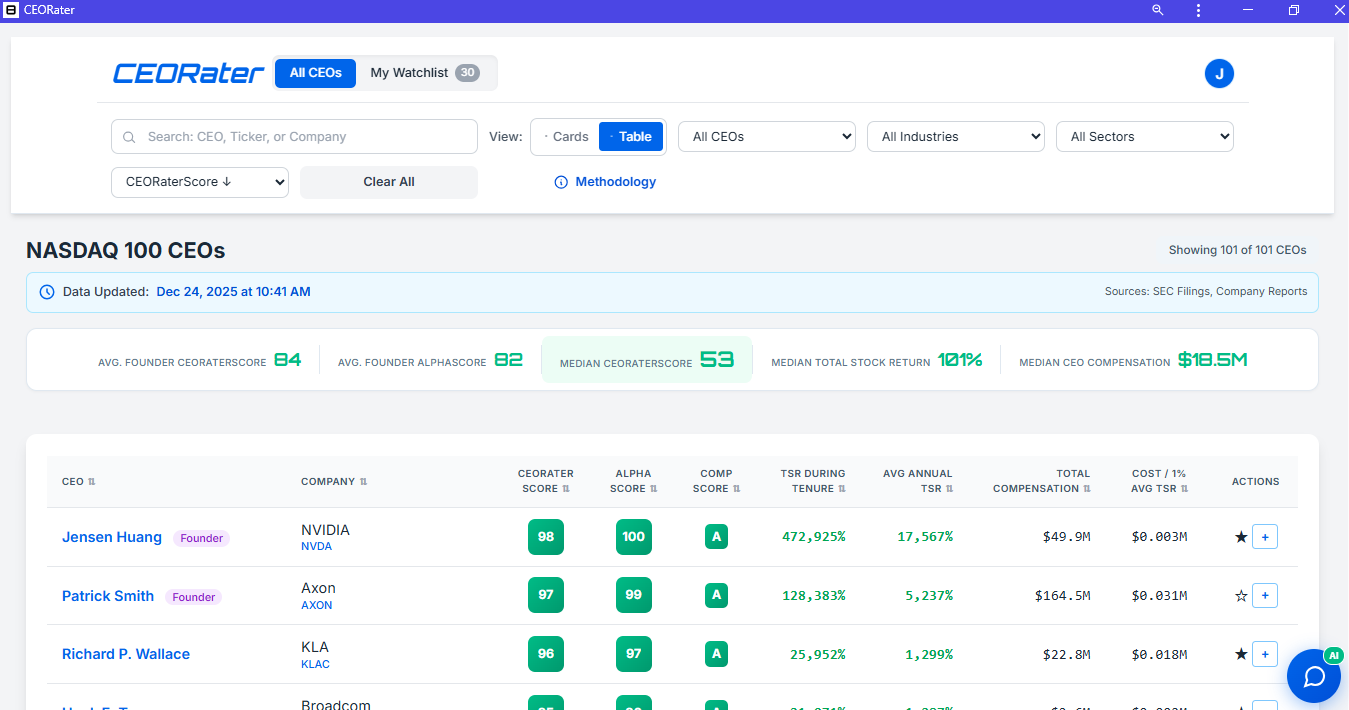Click the Avg. Founder CEORaterScore 84 stat
The height and width of the screenshot is (710, 1349).
199,360
